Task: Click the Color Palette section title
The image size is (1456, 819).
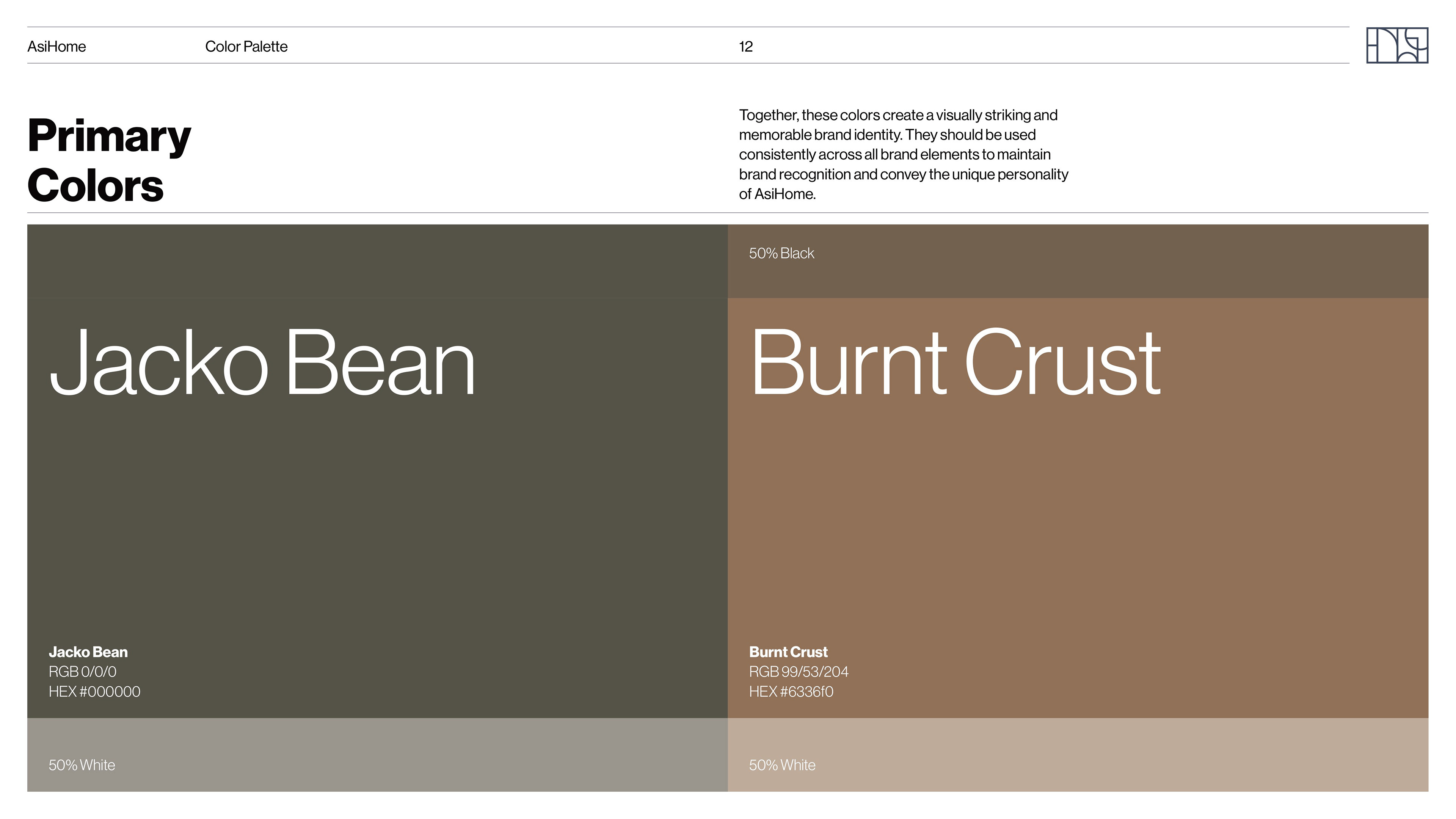Action: click(x=246, y=46)
